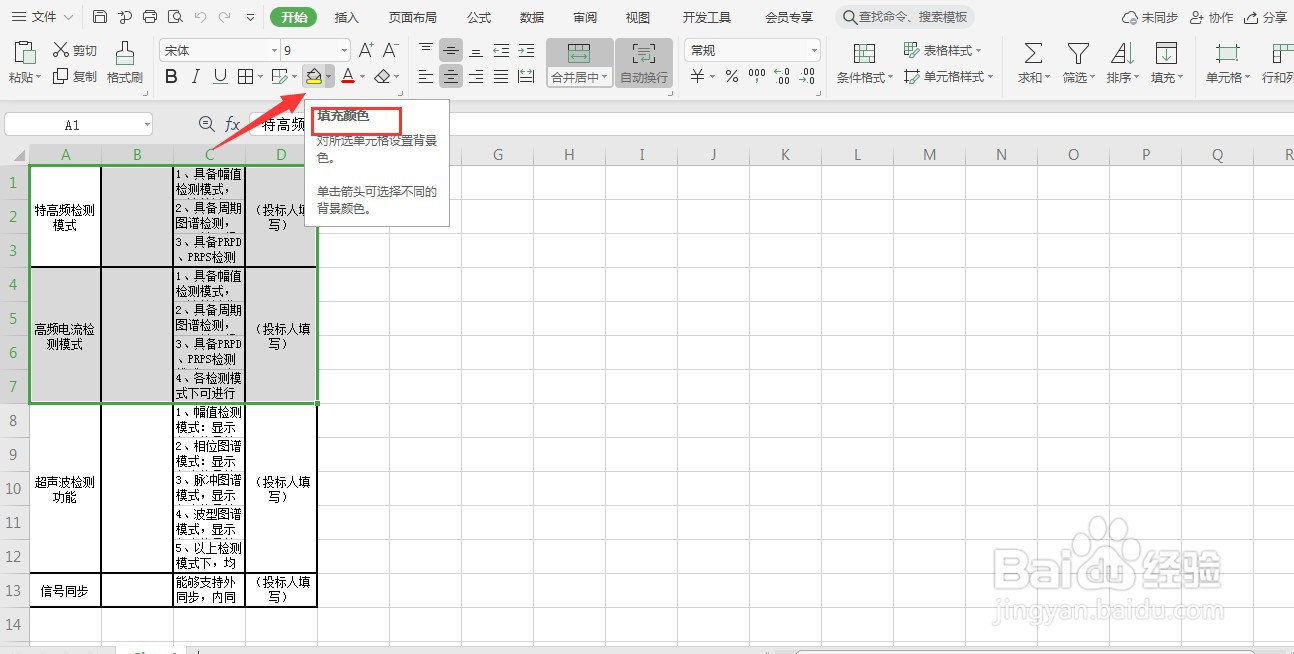Image resolution: width=1294 pixels, height=654 pixels.
Task: Open the File (文件) menu
Action: pos(43,17)
